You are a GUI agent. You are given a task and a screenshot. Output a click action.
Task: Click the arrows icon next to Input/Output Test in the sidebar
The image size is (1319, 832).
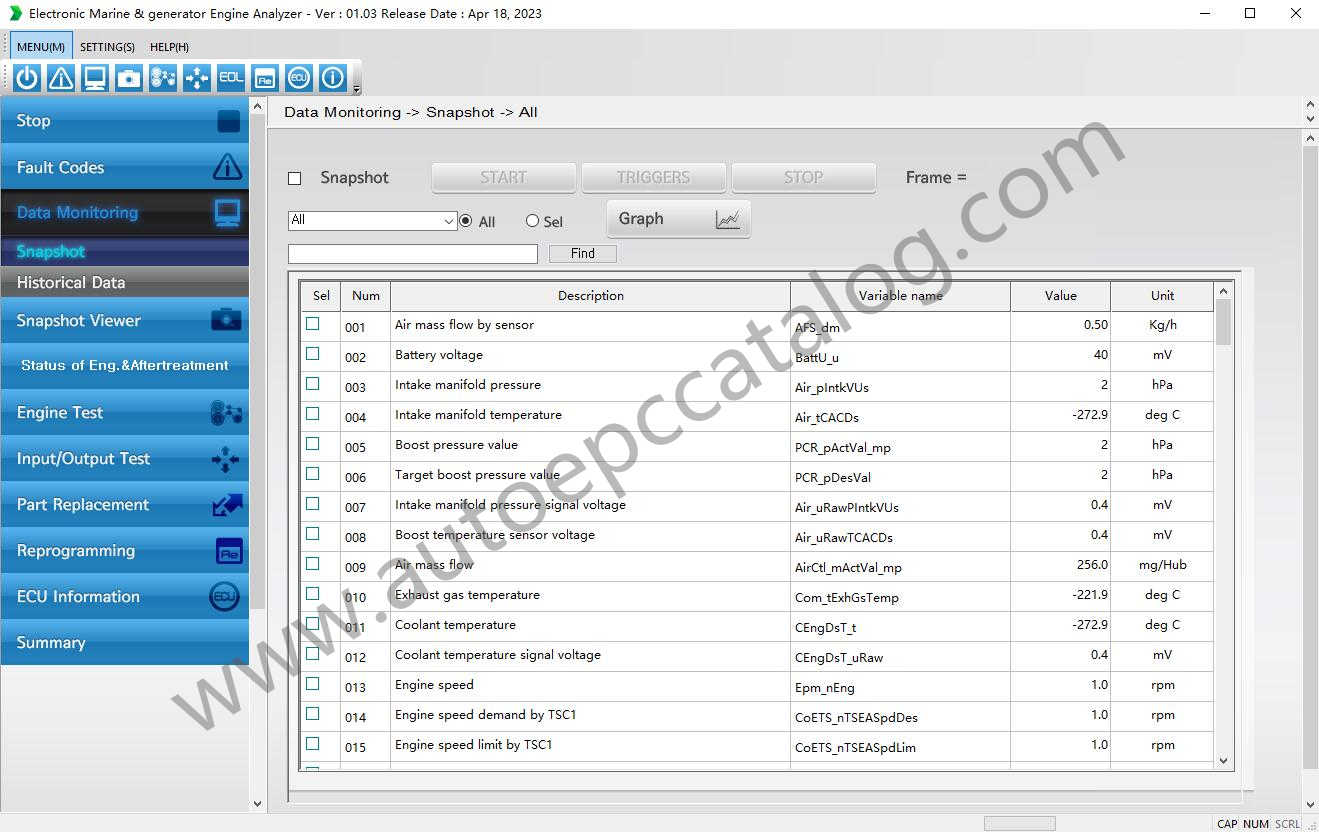pos(226,459)
